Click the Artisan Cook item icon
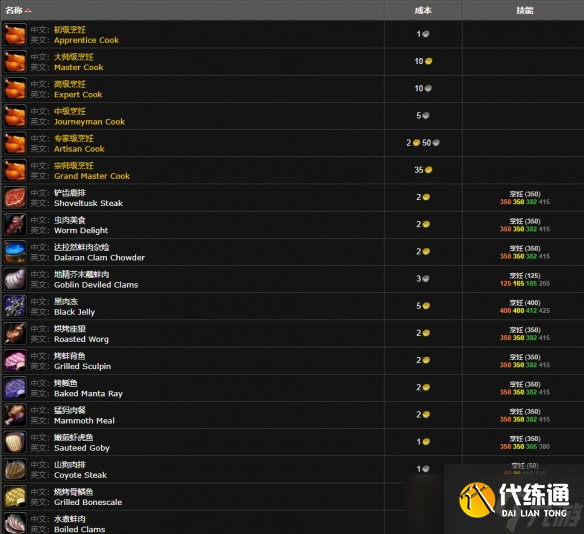Screen dimensions: 584x534 (15, 143)
